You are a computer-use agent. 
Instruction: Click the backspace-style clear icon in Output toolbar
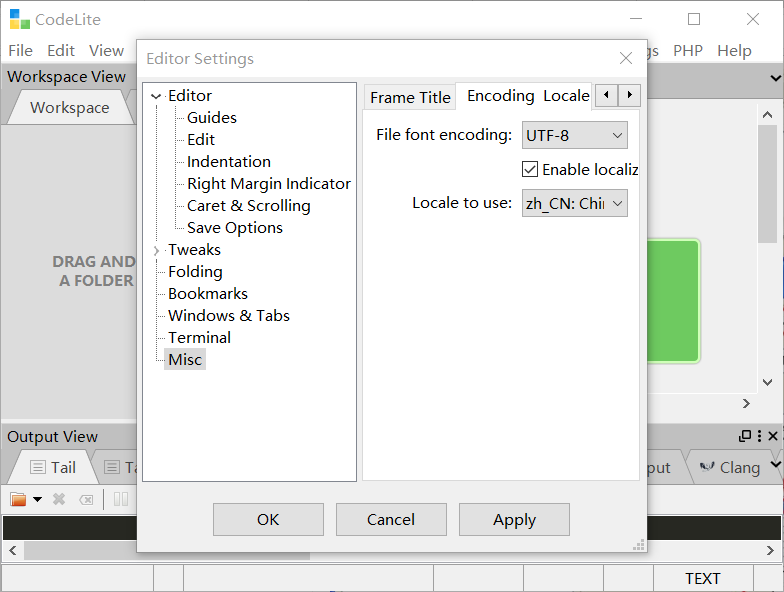(x=86, y=500)
